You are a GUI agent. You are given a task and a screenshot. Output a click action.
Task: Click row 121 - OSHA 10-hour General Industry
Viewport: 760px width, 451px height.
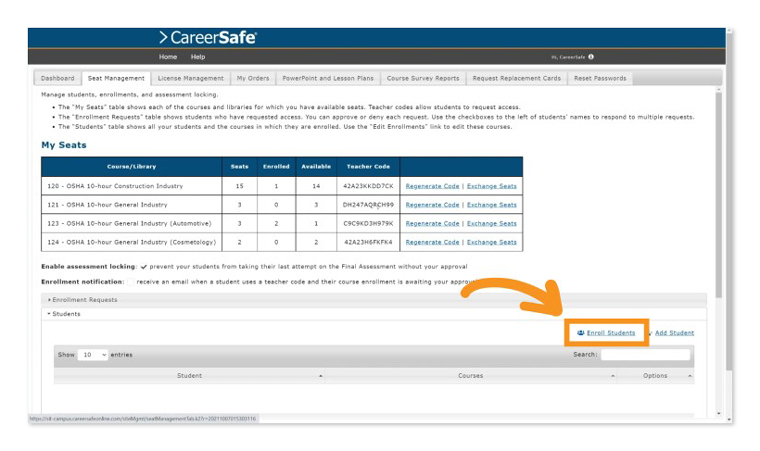282,205
